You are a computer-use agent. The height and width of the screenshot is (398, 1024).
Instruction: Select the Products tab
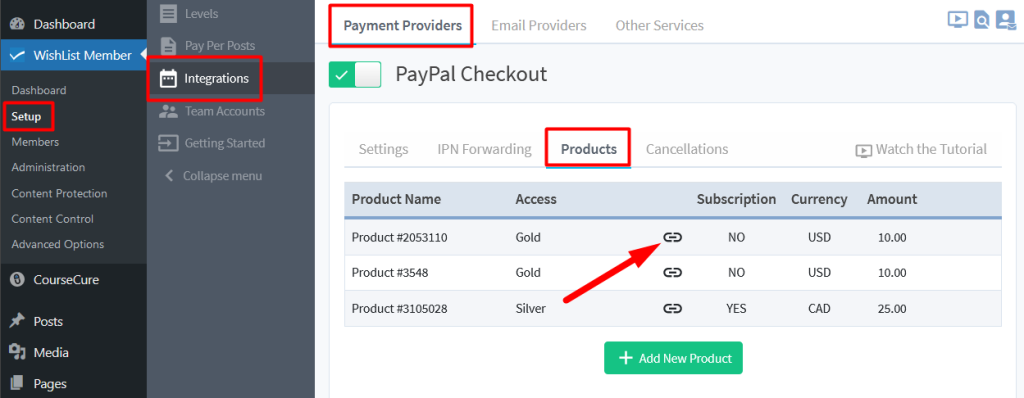click(588, 149)
